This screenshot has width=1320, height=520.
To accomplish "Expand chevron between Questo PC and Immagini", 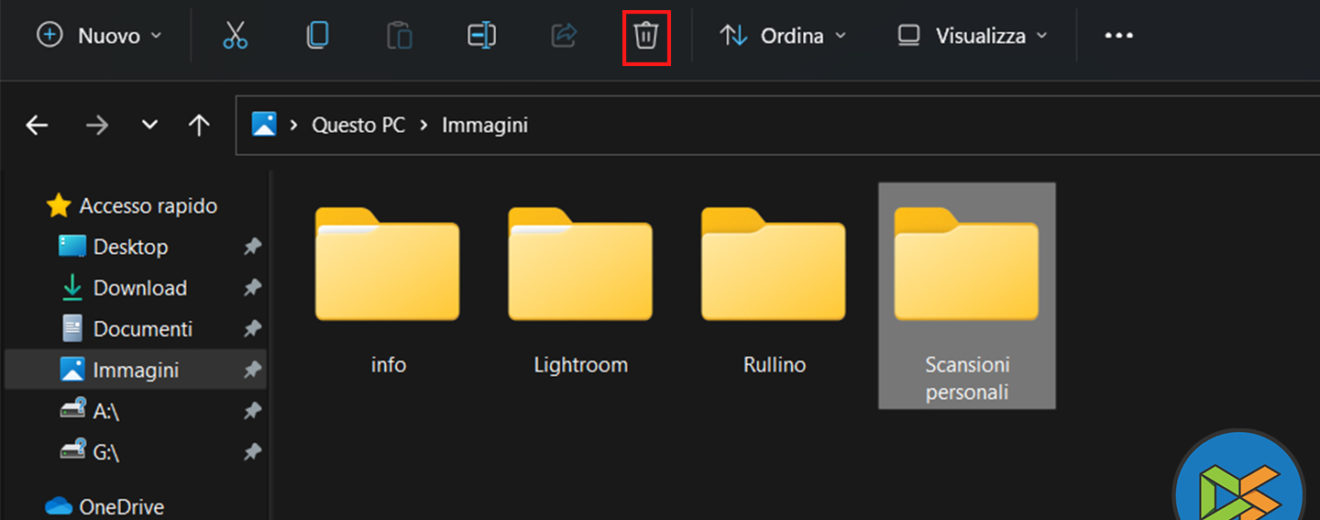I will (x=424, y=125).
